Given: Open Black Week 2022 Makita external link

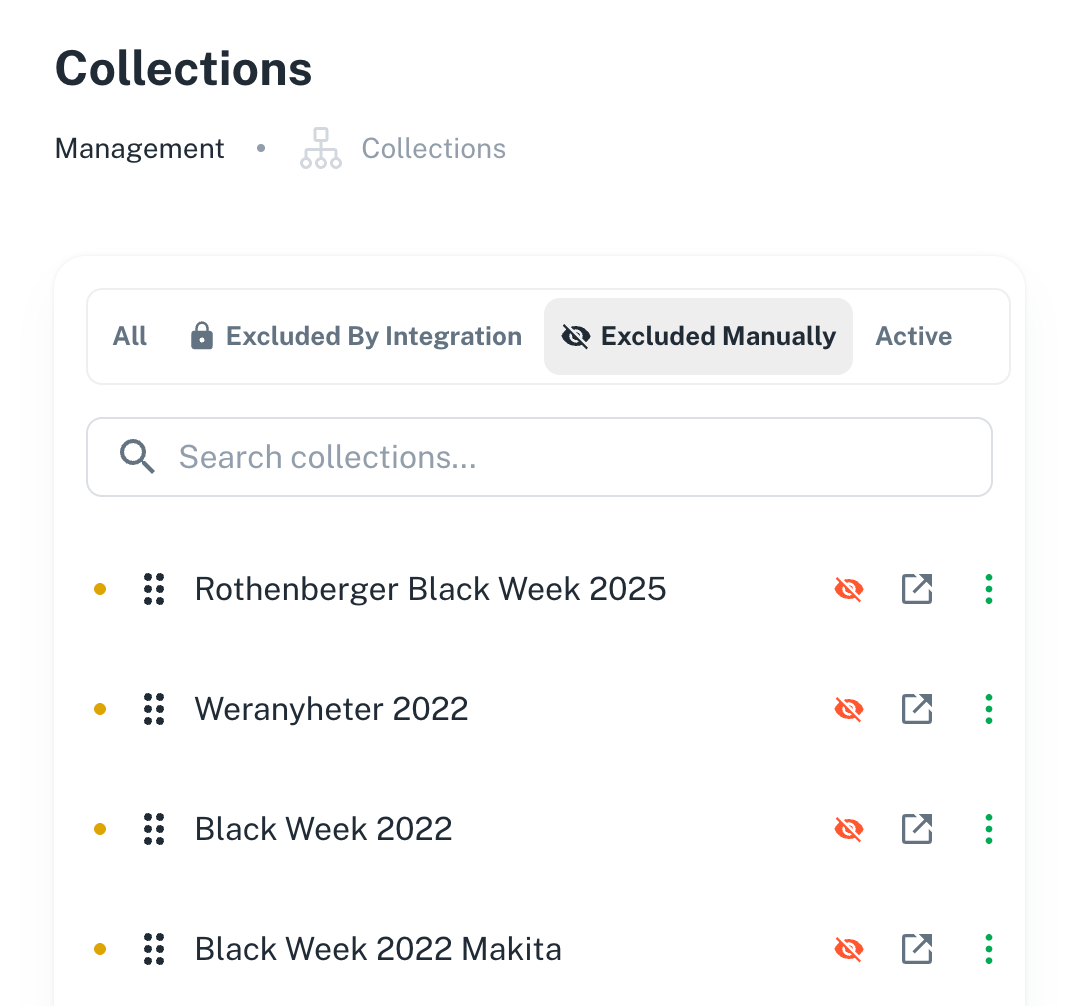Looking at the screenshot, I should pyautogui.click(x=916, y=949).
